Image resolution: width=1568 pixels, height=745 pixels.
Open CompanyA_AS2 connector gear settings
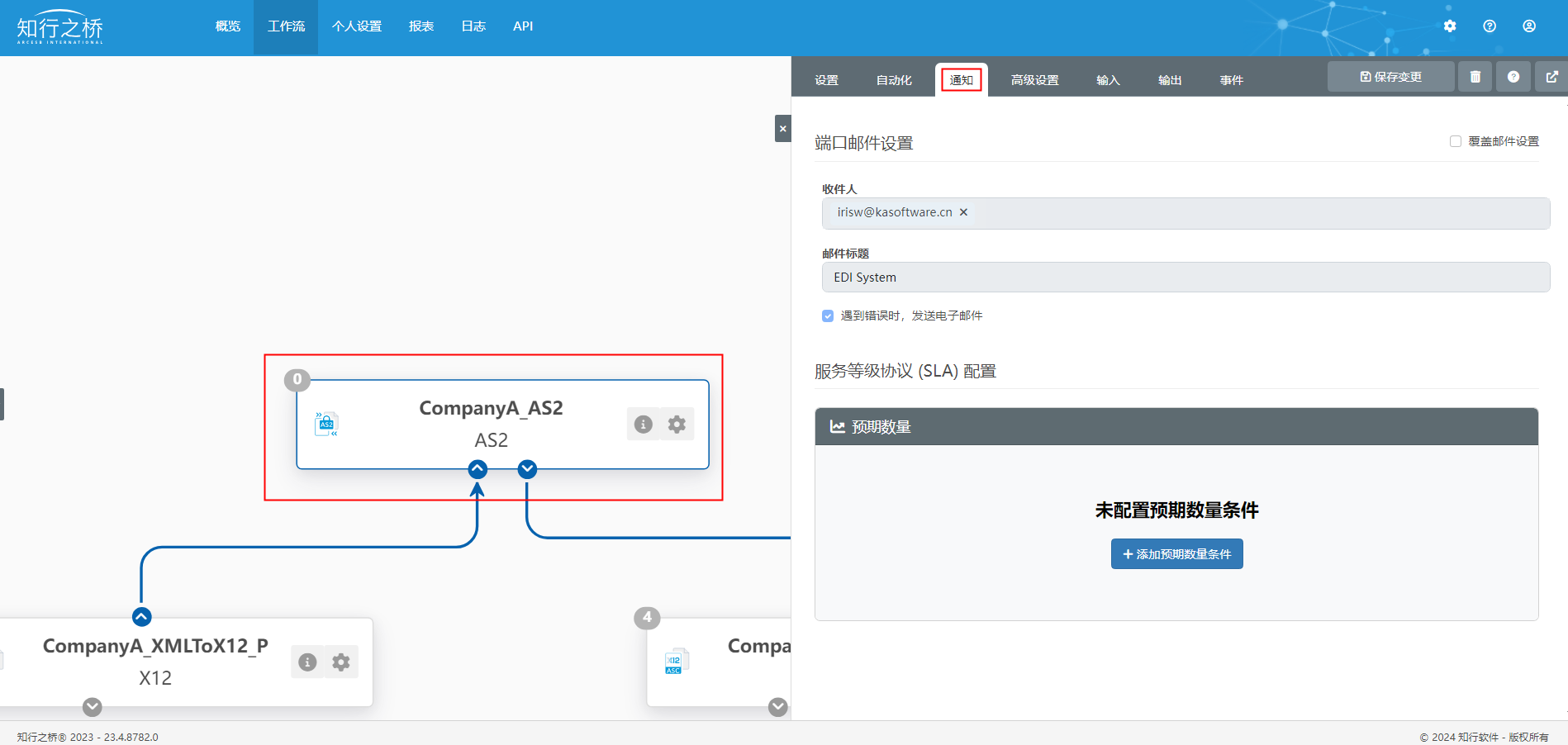[x=677, y=425]
